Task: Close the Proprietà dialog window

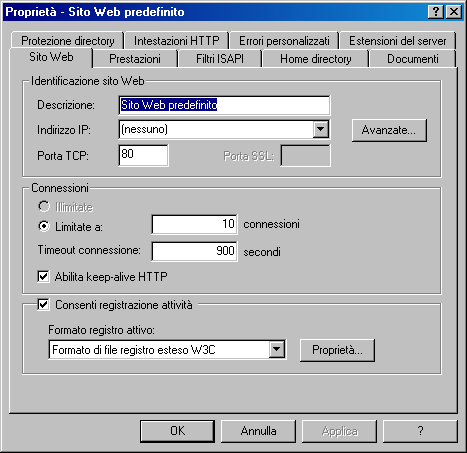Action: click(454, 12)
